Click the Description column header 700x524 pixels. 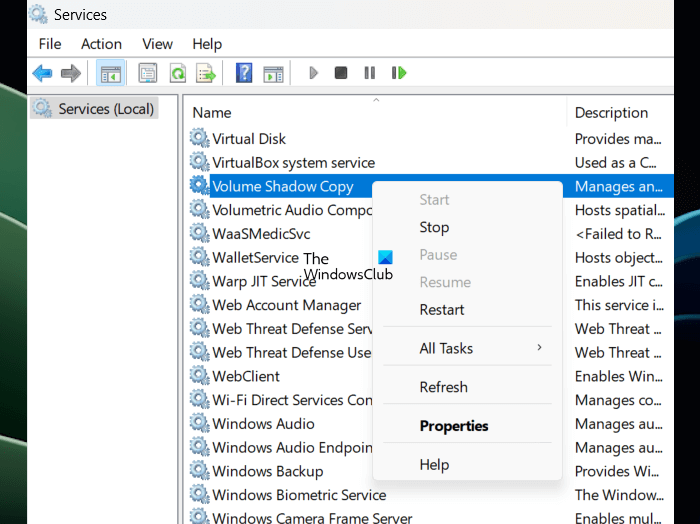[611, 113]
